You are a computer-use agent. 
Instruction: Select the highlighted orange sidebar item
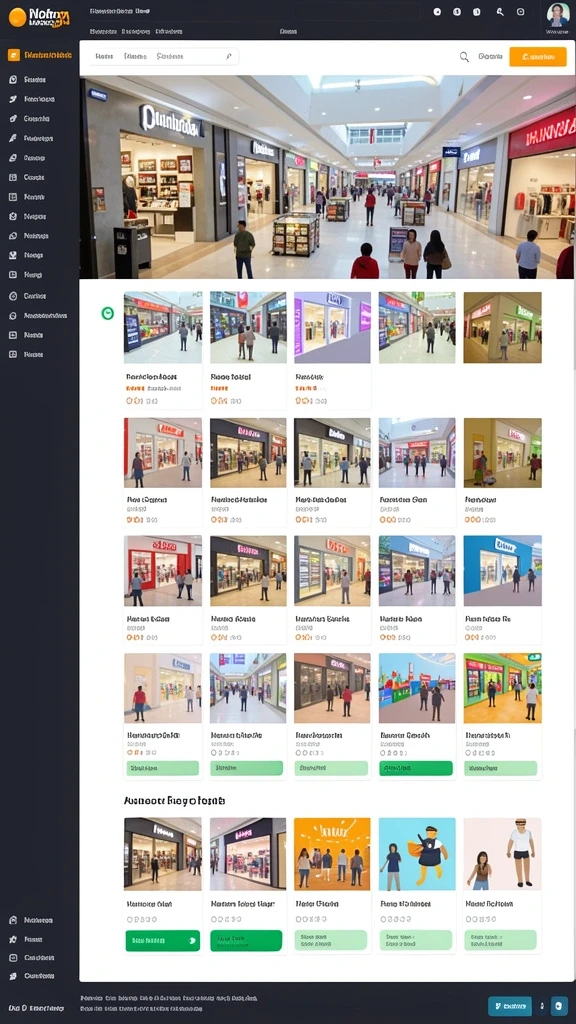[x=40, y=56]
